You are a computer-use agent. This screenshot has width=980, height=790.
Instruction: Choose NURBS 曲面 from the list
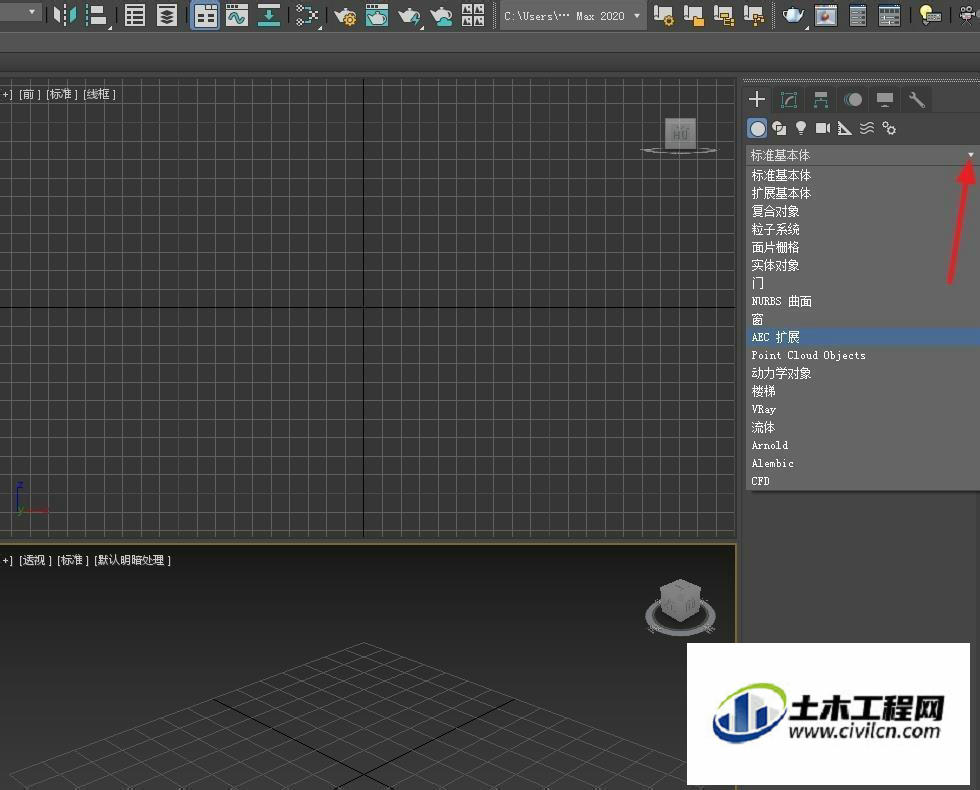tap(862, 301)
